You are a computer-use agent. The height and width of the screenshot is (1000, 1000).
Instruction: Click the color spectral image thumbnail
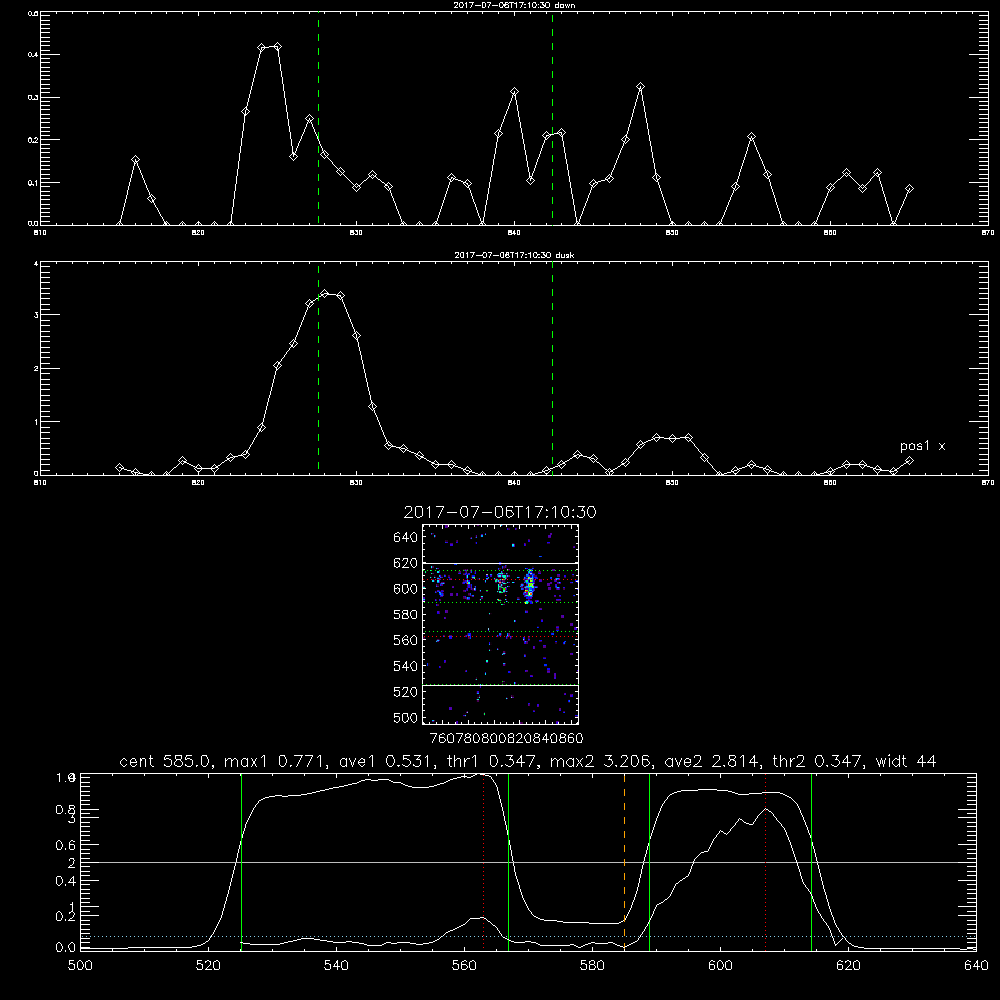500,624
